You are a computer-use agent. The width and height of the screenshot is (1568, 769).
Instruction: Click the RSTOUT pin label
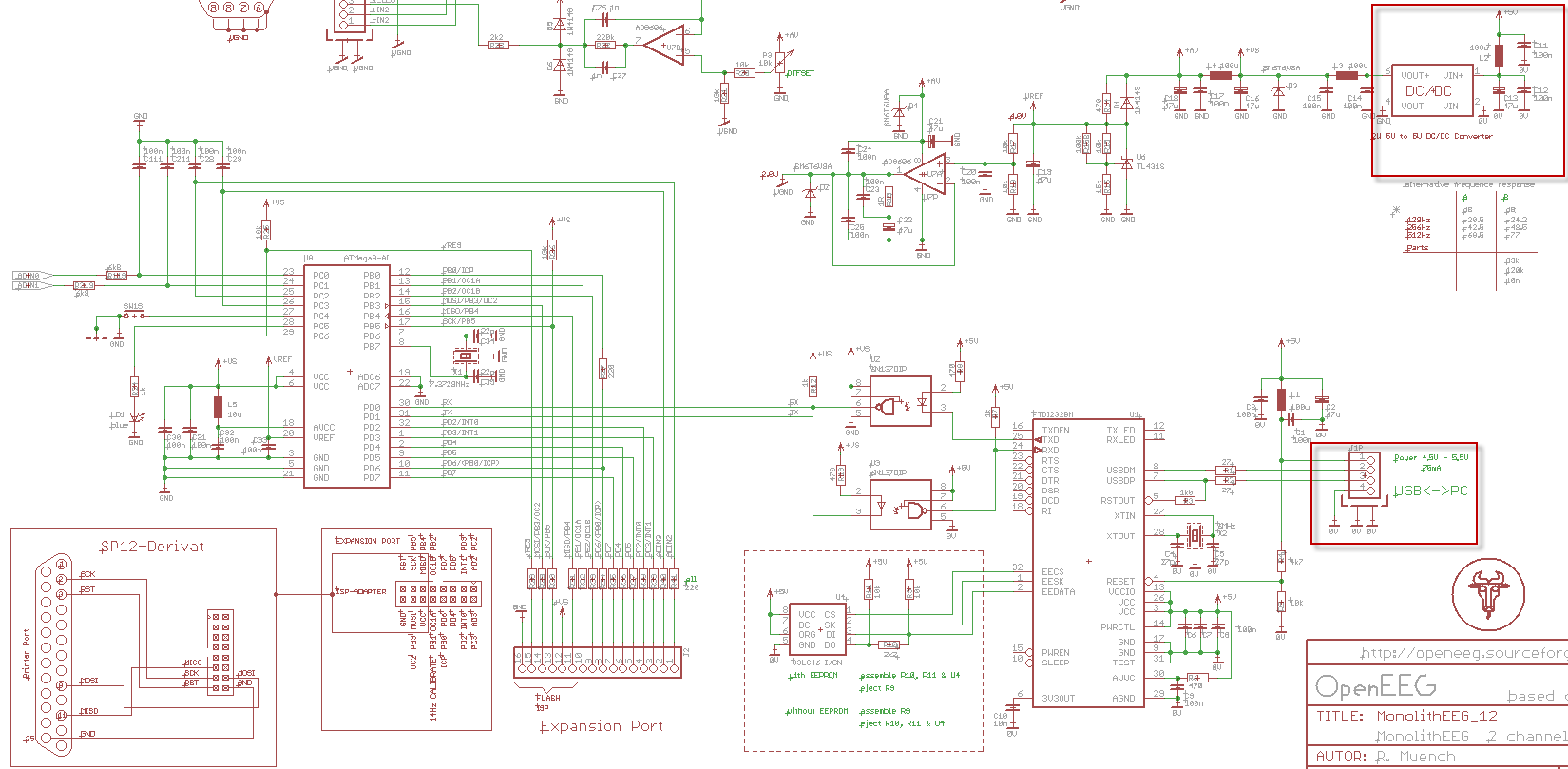point(1118,500)
